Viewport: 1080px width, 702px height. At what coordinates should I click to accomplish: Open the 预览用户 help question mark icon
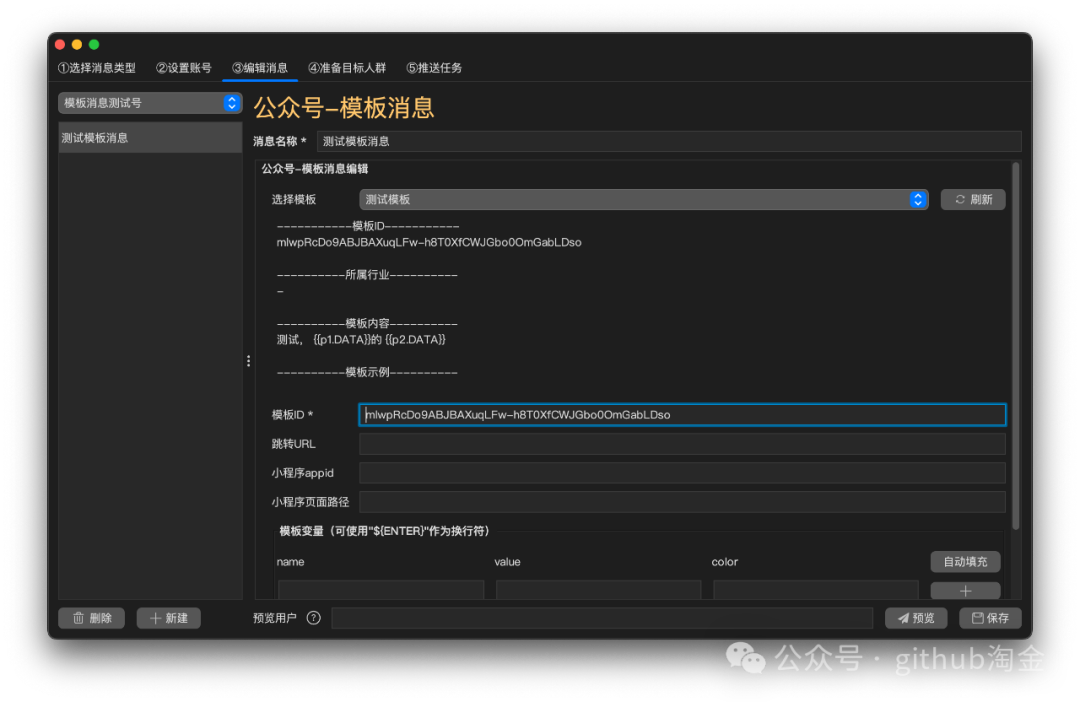(313, 618)
